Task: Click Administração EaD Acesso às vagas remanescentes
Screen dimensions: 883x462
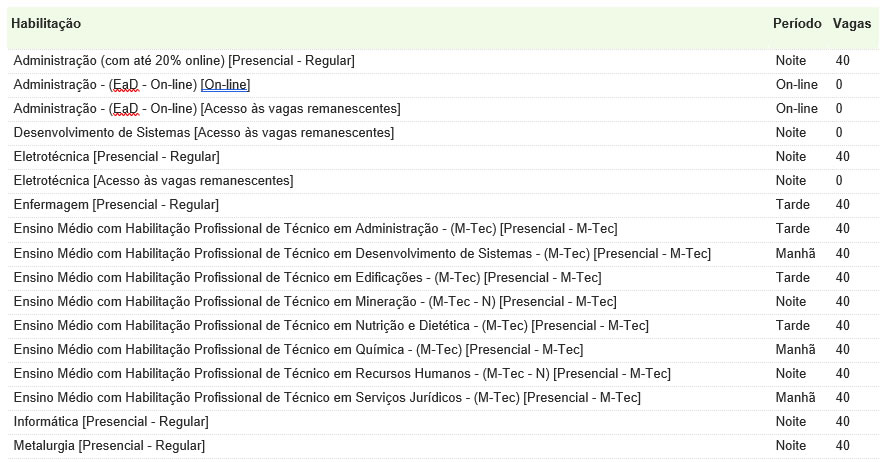Action: point(207,109)
